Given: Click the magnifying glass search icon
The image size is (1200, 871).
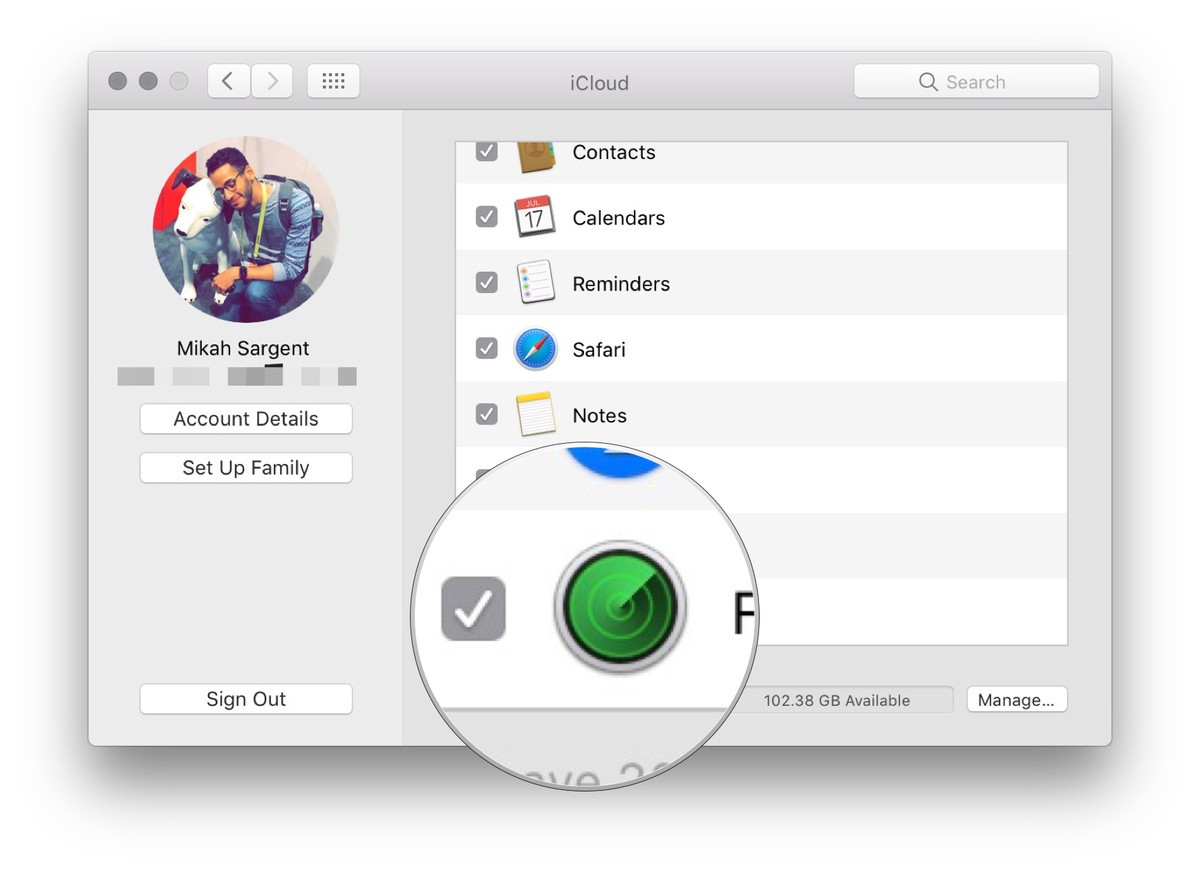Looking at the screenshot, I should (928, 82).
